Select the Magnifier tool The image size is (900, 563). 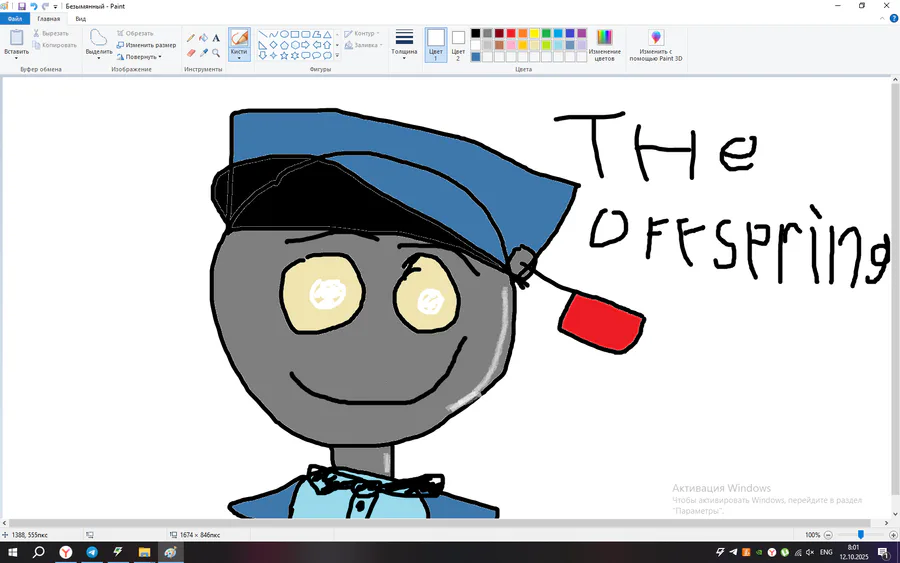(x=216, y=53)
